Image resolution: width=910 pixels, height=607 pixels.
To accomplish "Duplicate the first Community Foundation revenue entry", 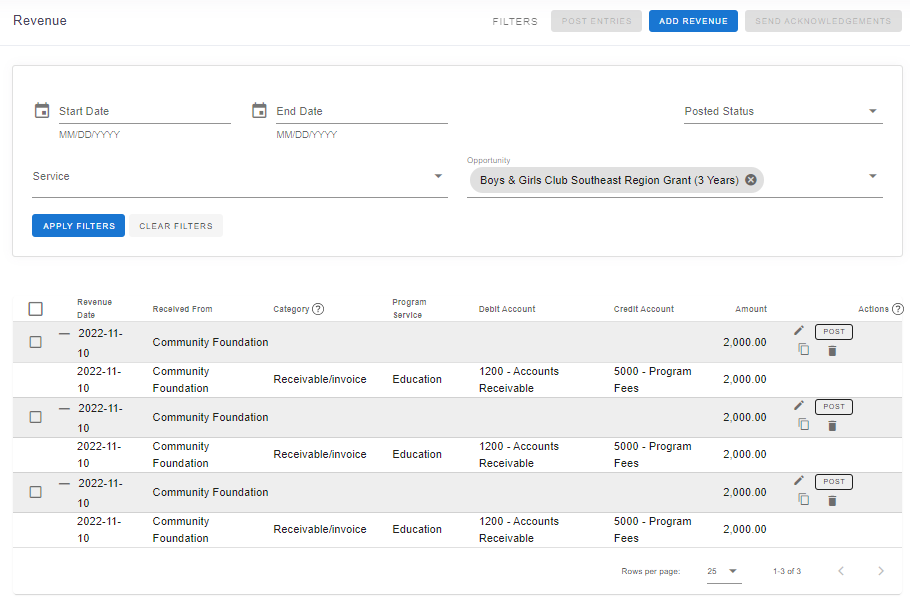I will coord(803,349).
